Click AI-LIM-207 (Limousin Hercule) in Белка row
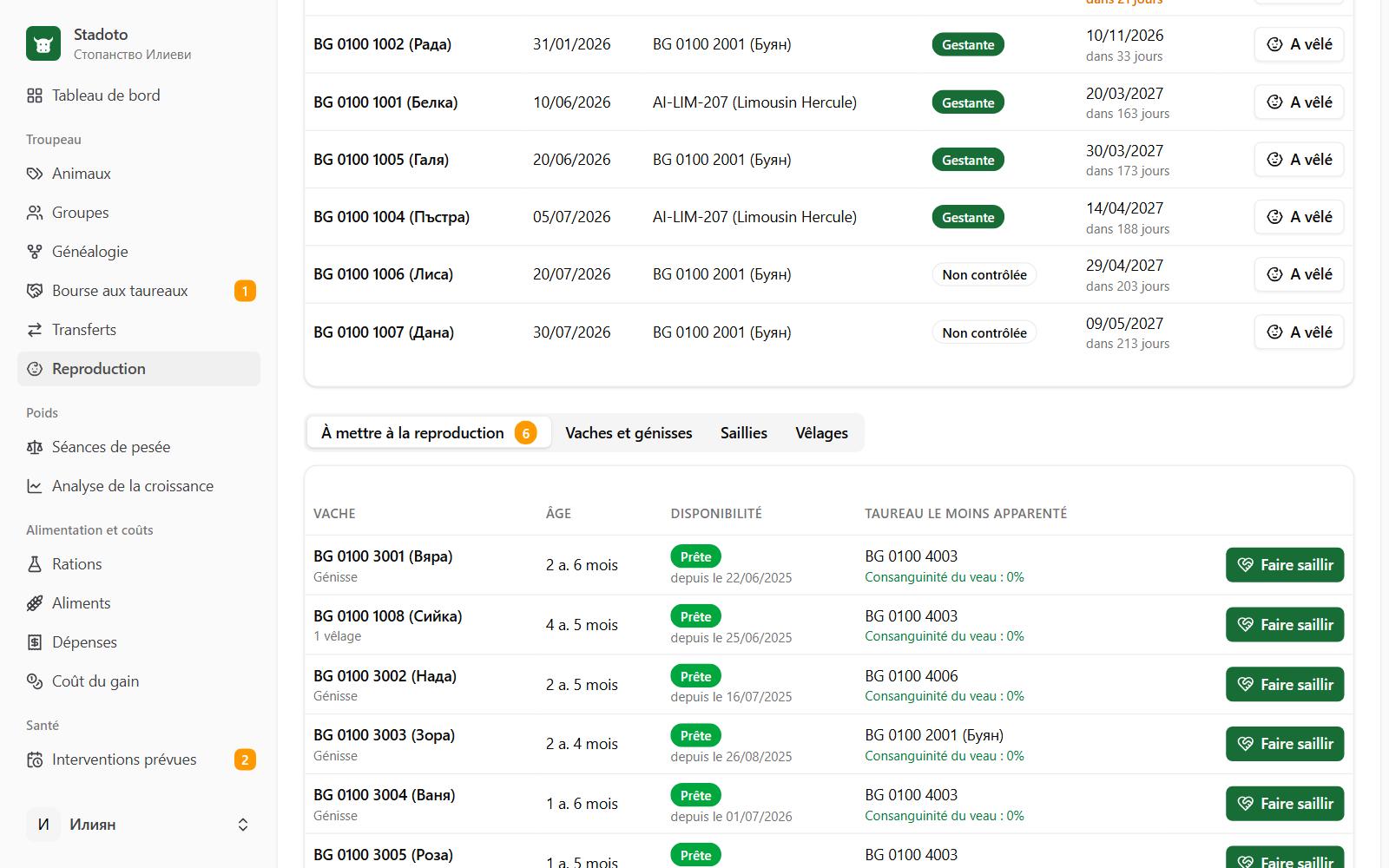Viewport: 1389px width, 868px height. click(754, 102)
